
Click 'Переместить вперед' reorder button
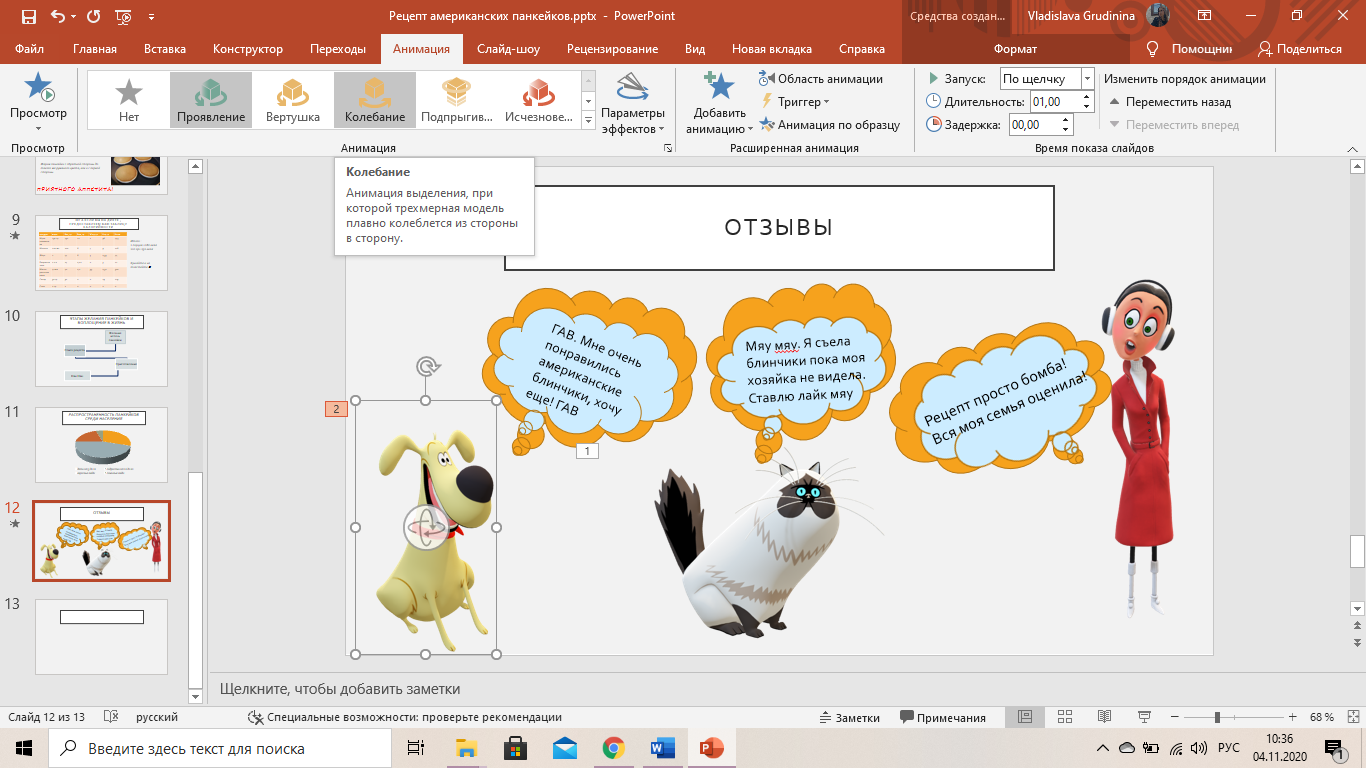click(1174, 125)
